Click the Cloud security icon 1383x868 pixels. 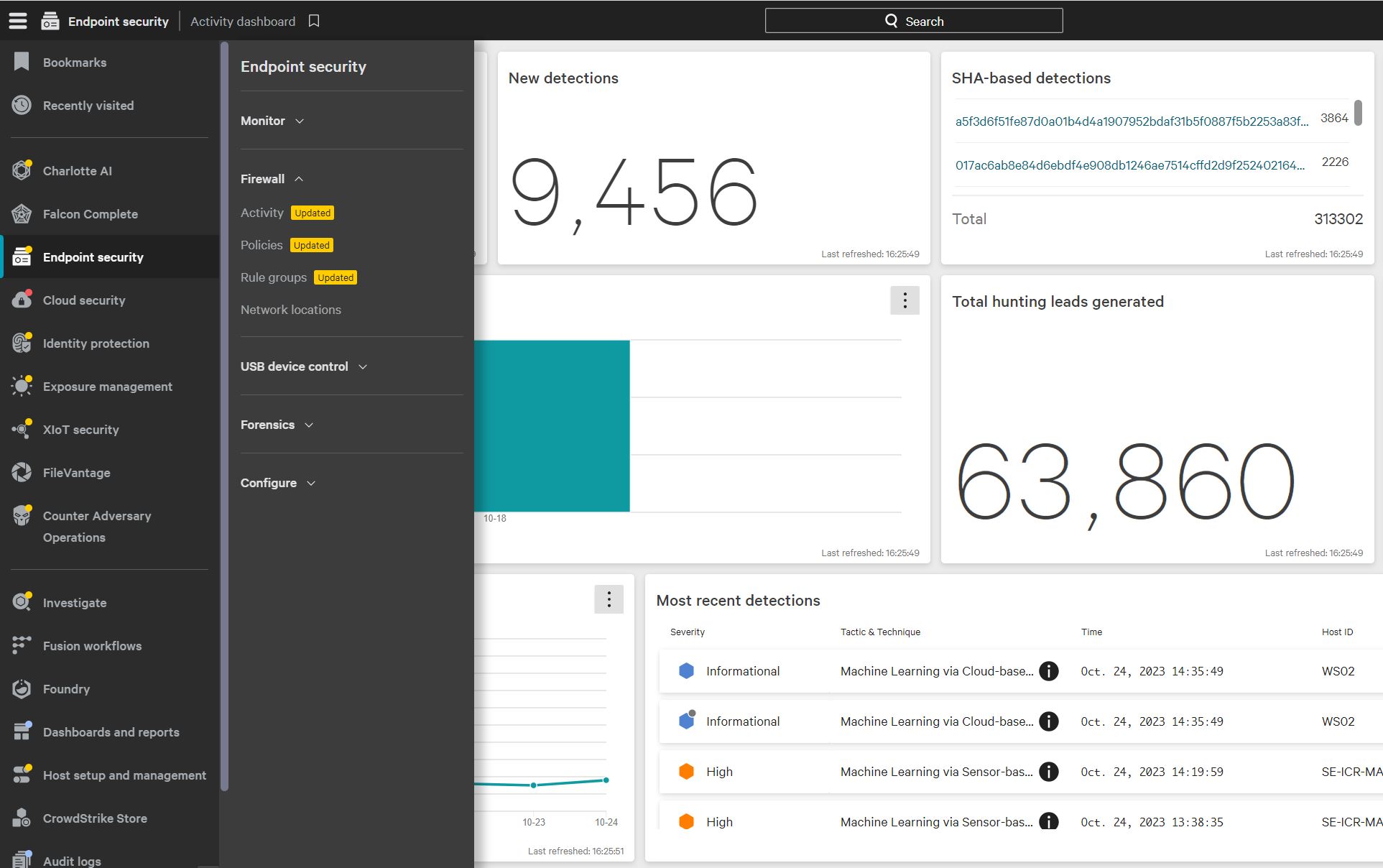pos(22,300)
